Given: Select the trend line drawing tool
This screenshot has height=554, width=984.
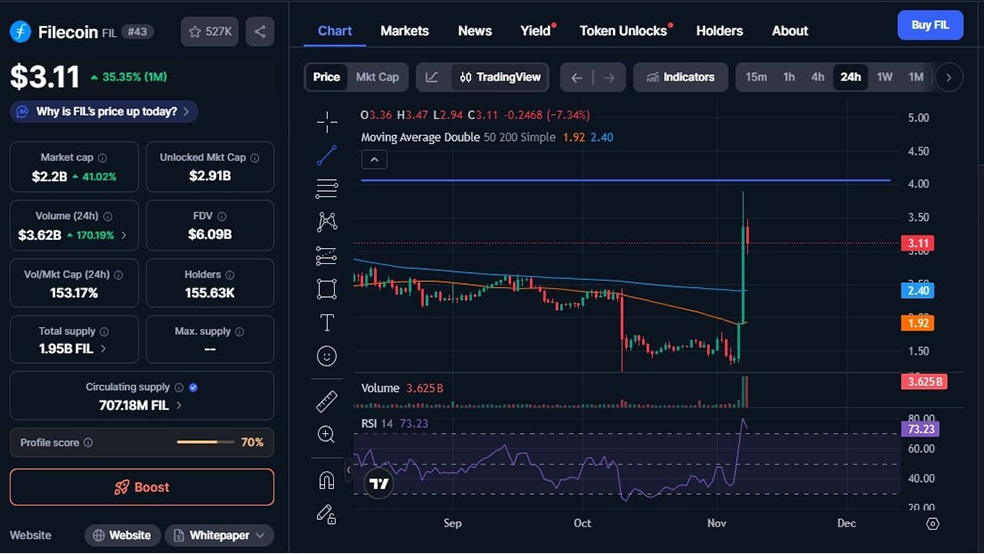Looking at the screenshot, I should (x=326, y=155).
